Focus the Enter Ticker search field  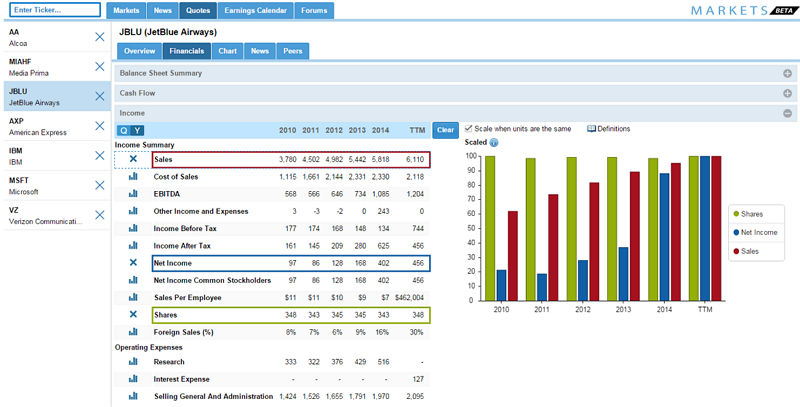click(55, 10)
